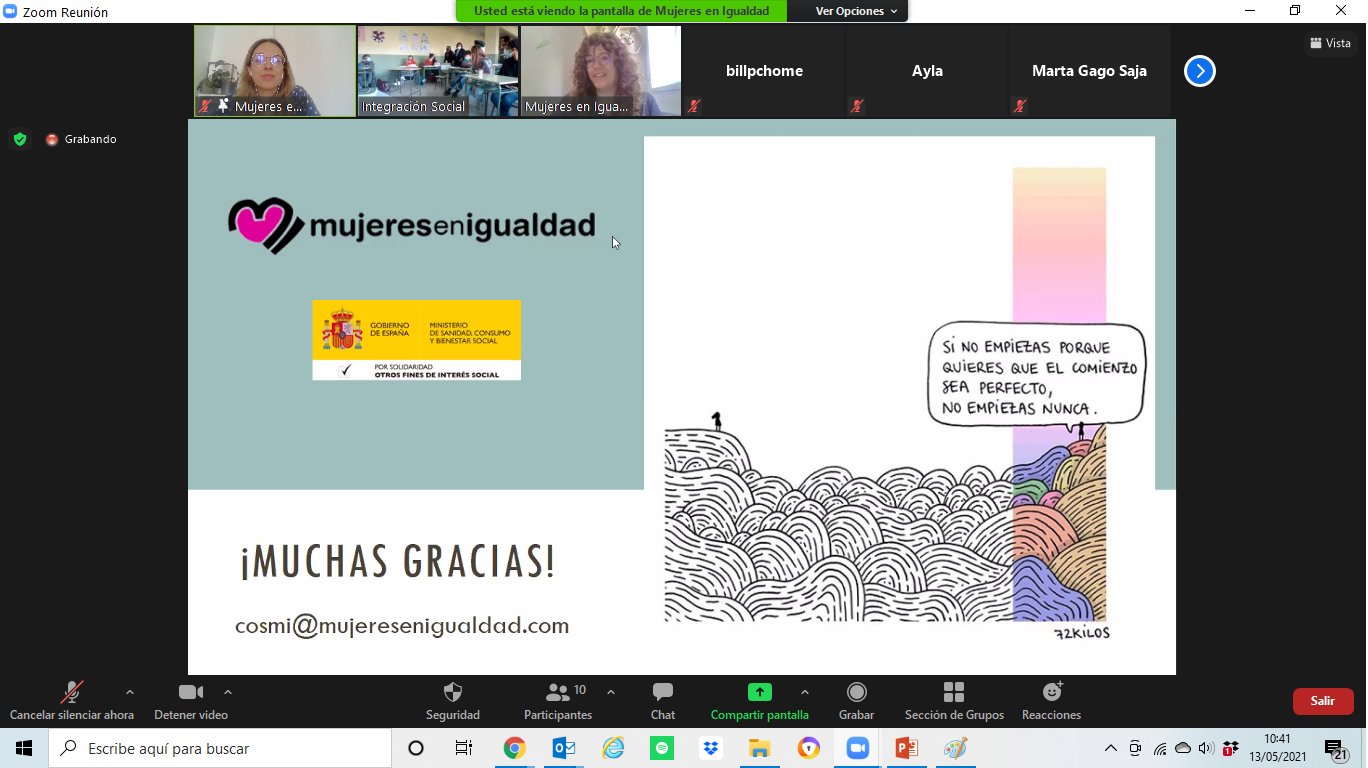
Task: Expand video options arrow next to camera
Action: tap(228, 692)
